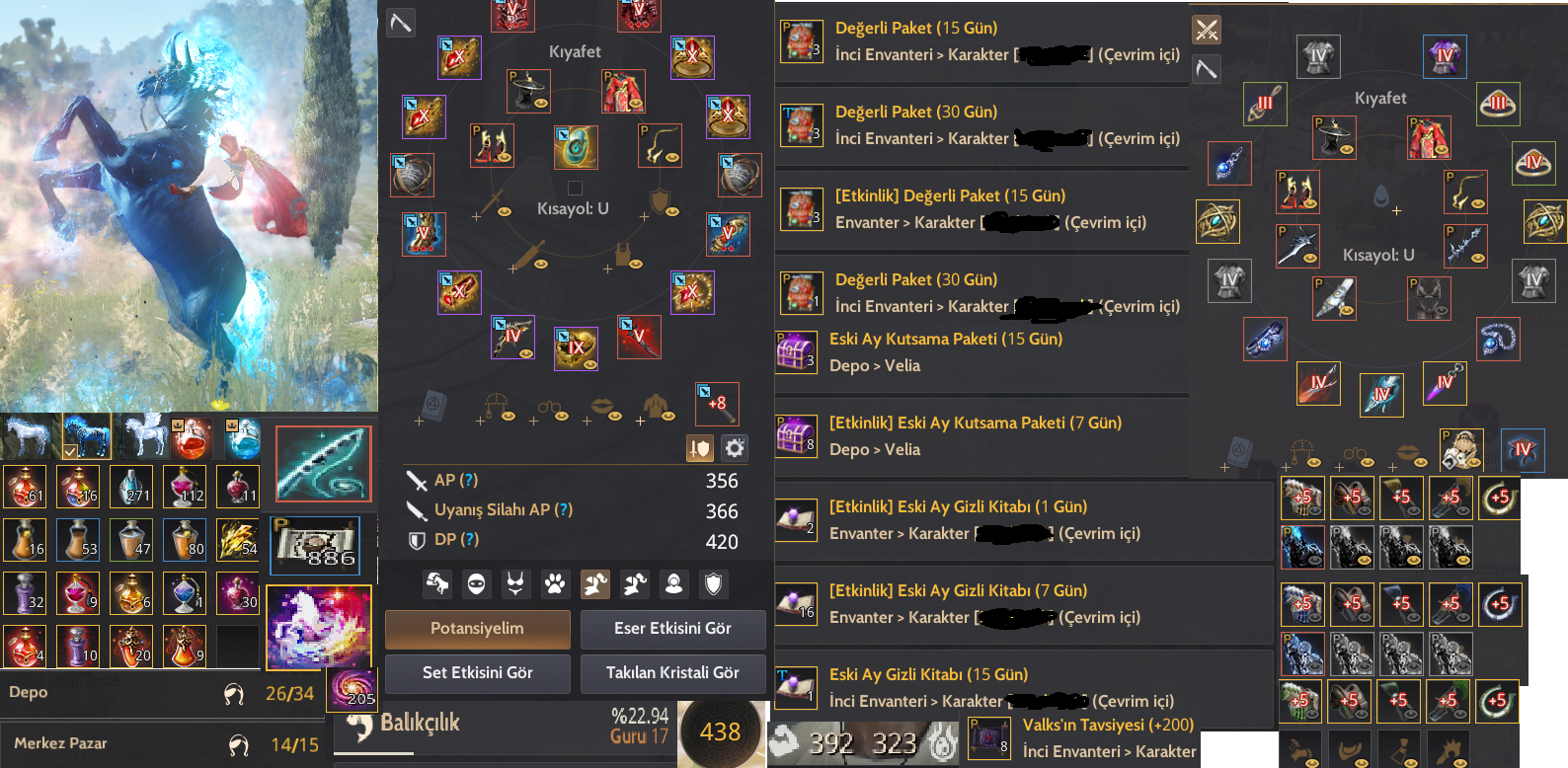The height and width of the screenshot is (768, 1568).
Task: Tick the small checkbox below Kıyafet
Action: [x=575, y=188]
